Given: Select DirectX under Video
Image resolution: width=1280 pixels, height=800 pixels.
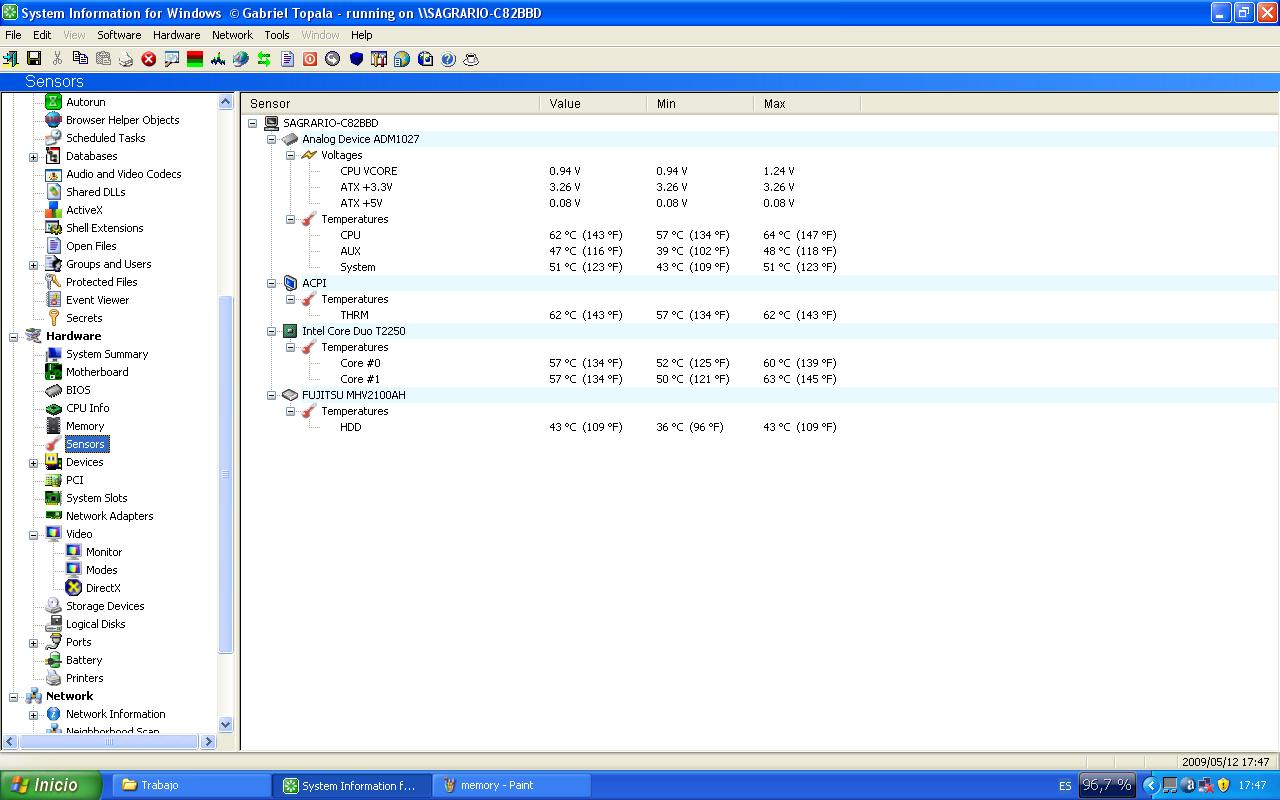Looking at the screenshot, I should [x=103, y=588].
